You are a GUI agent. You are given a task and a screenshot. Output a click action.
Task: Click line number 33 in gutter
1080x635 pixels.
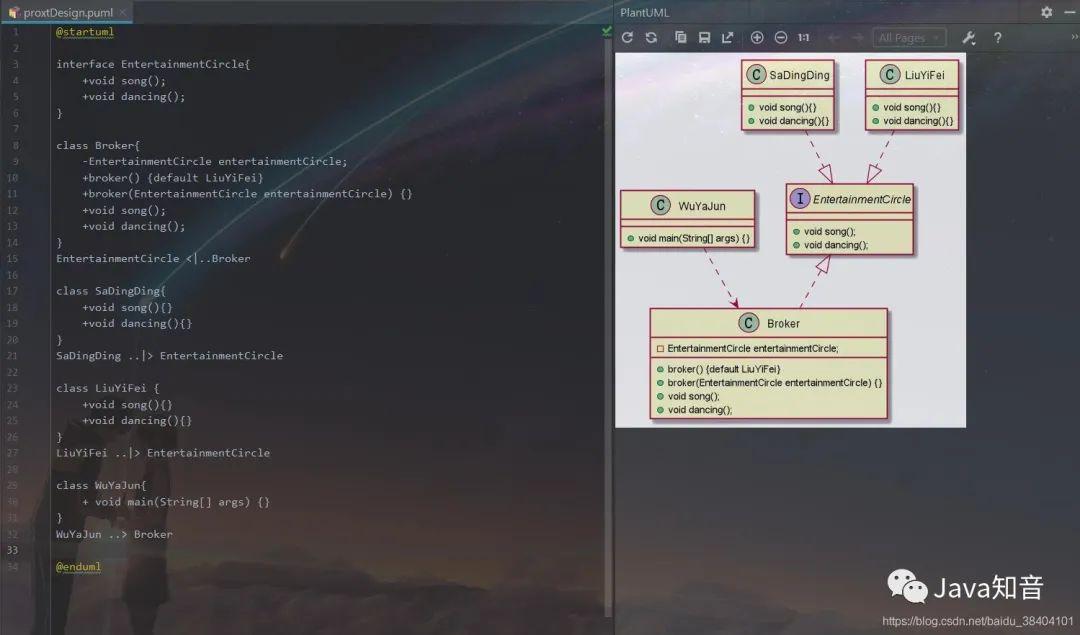[12, 550]
